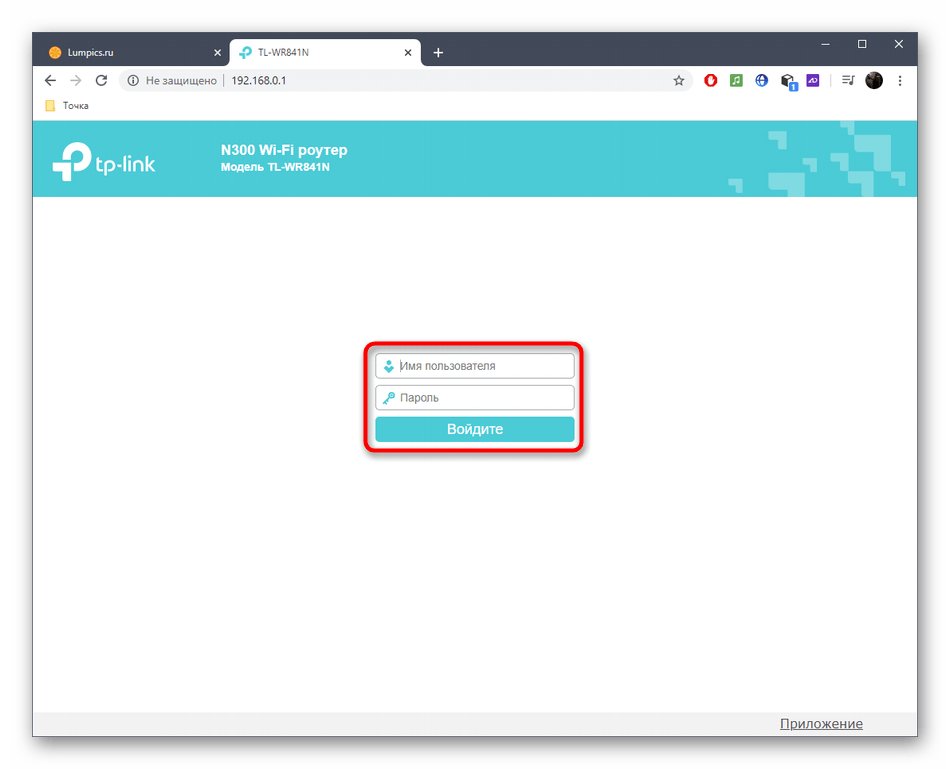This screenshot has width=950, height=769.
Task: Open the green music note extension
Action: click(x=736, y=81)
